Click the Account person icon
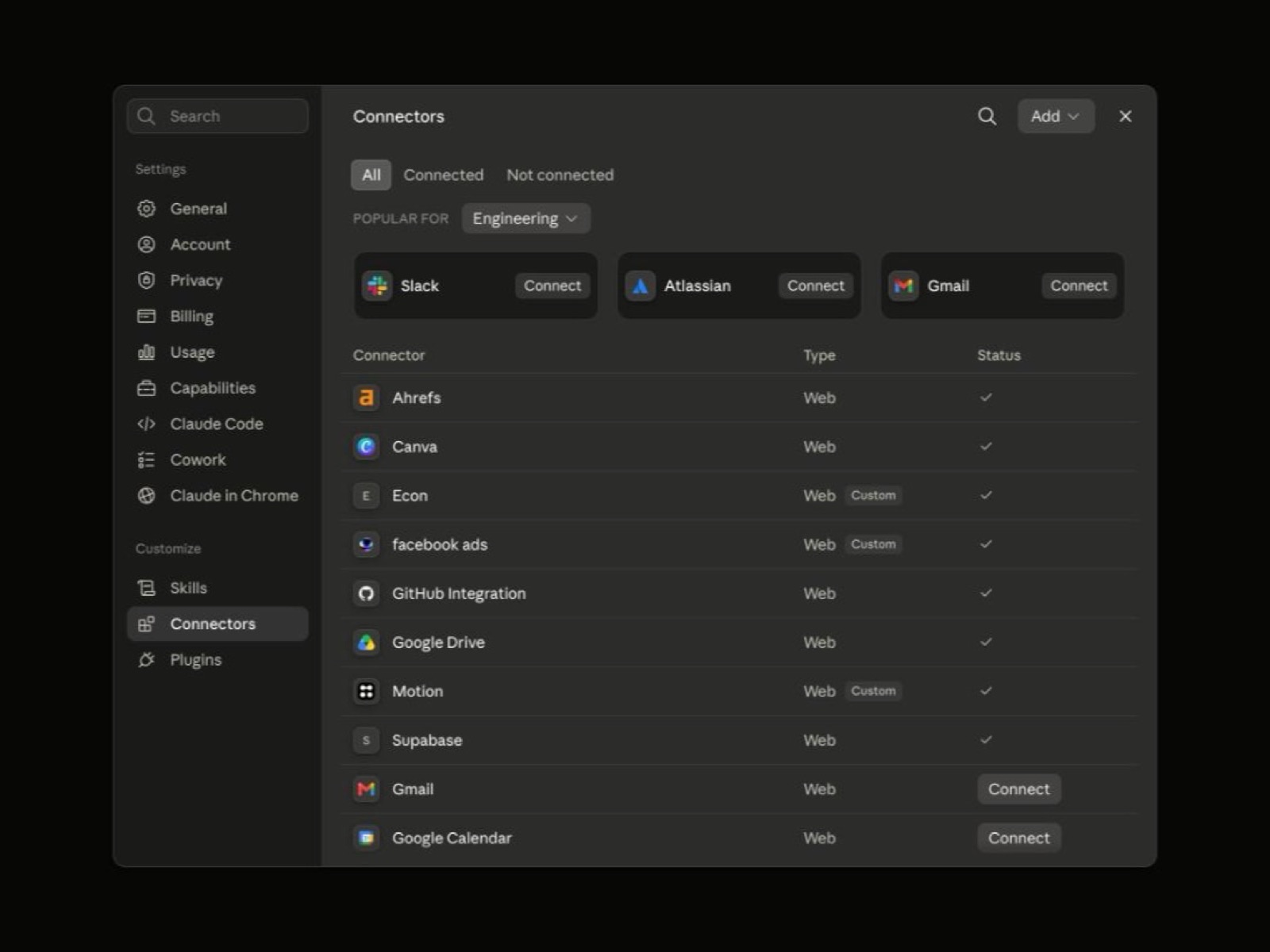 click(x=146, y=244)
